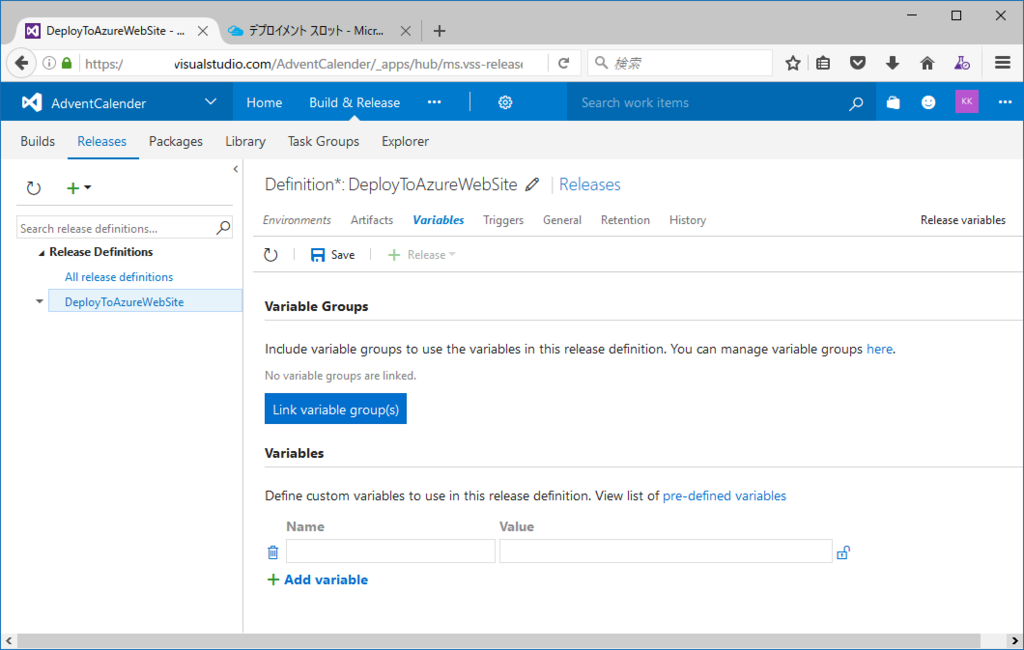This screenshot has height=650, width=1024.
Task: Open the AdventCalender project dropdown chevron
Action: pyautogui.click(x=210, y=102)
